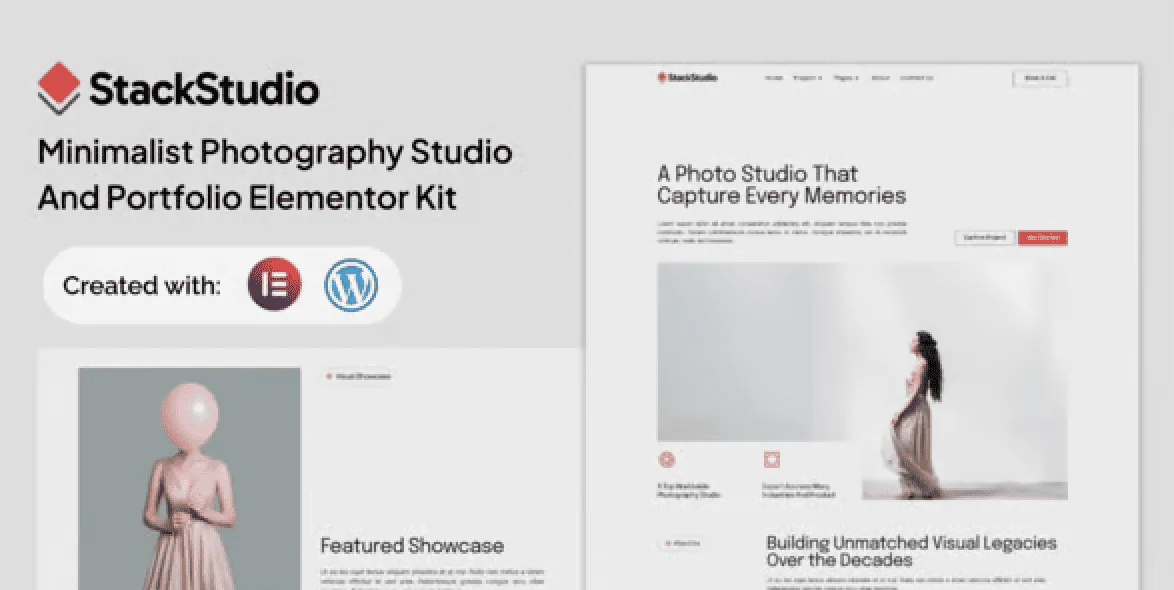The height and width of the screenshot is (590, 1174).
Task: Click the 'StackStudio' large title text
Action: [x=204, y=89]
